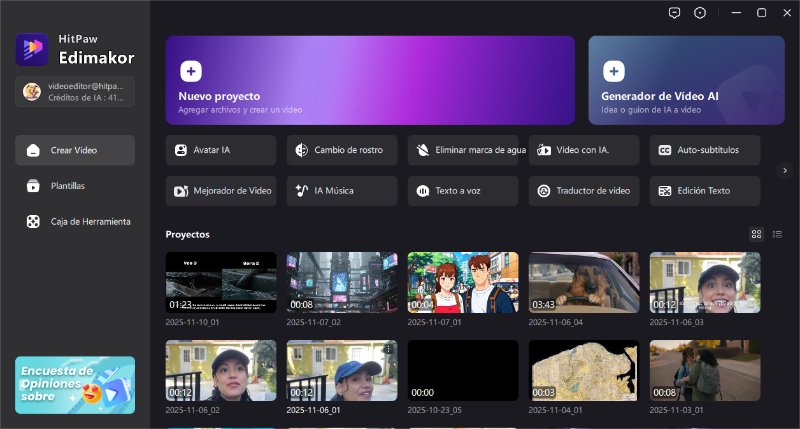Screen dimensions: 800x429
Task: Open map project thumbnail 2025-11-04_01
Action: (584, 370)
